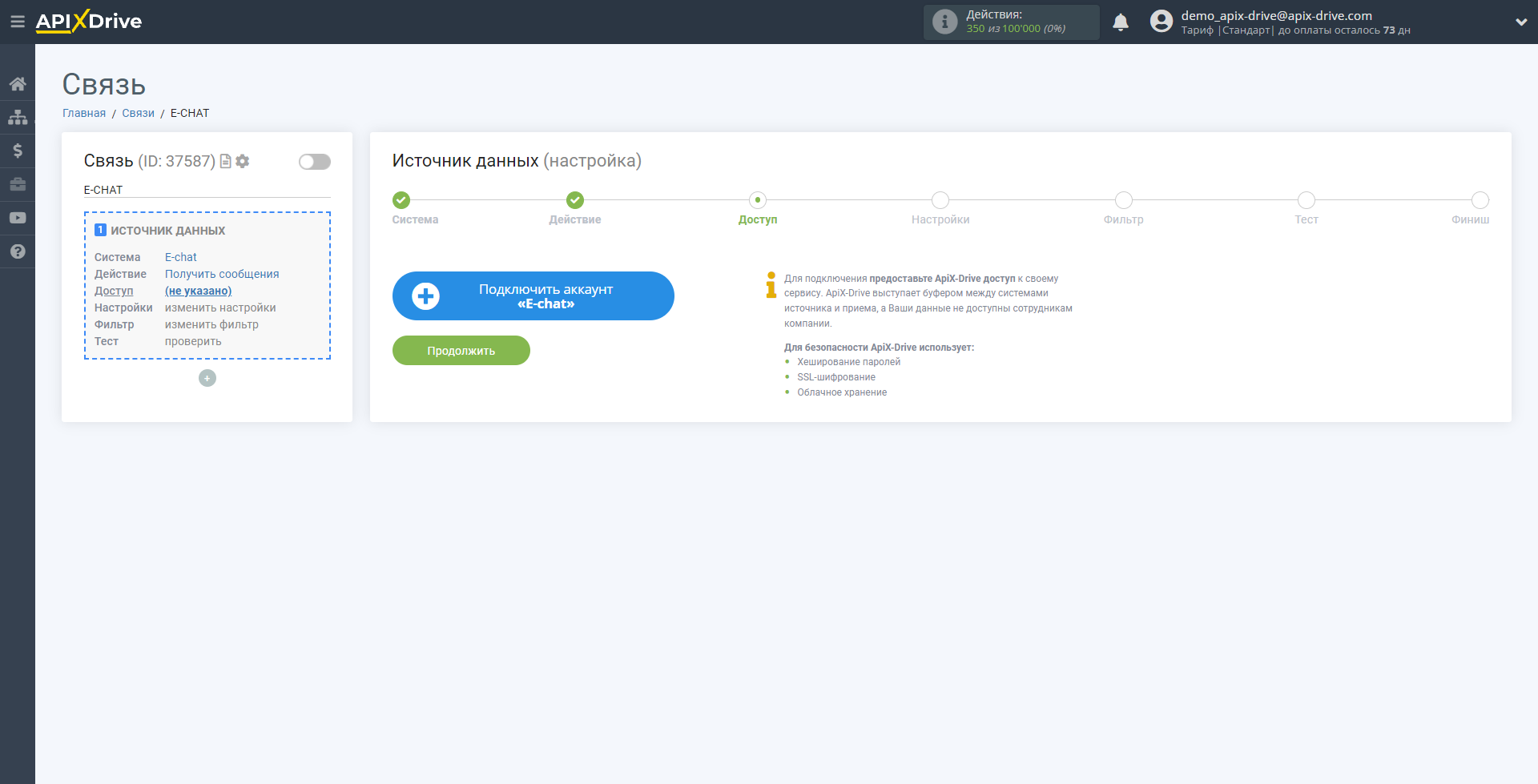
Task: Click the Доступ label in source block
Action: point(114,291)
